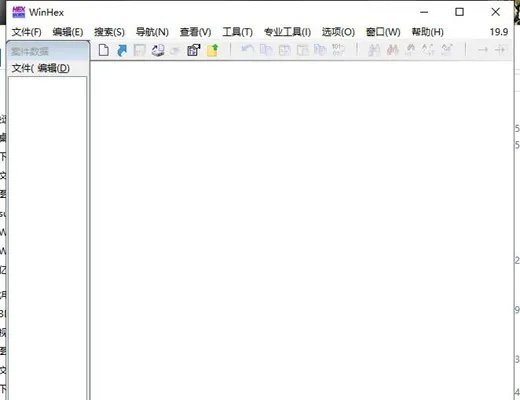Click the grey binoculars Find Text icon
Screen dimensions: 520x400
[x=374, y=50]
